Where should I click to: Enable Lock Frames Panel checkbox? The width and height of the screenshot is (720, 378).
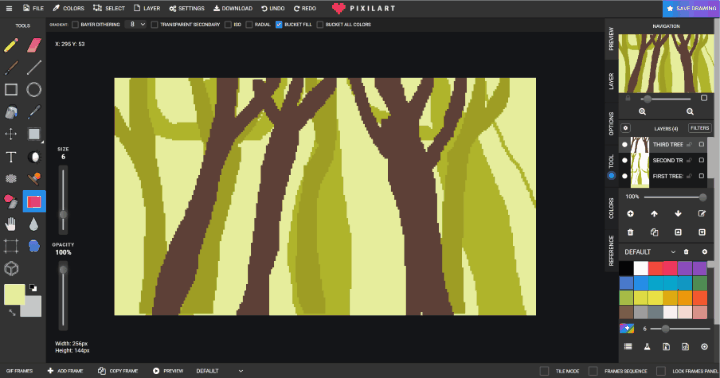pos(661,371)
